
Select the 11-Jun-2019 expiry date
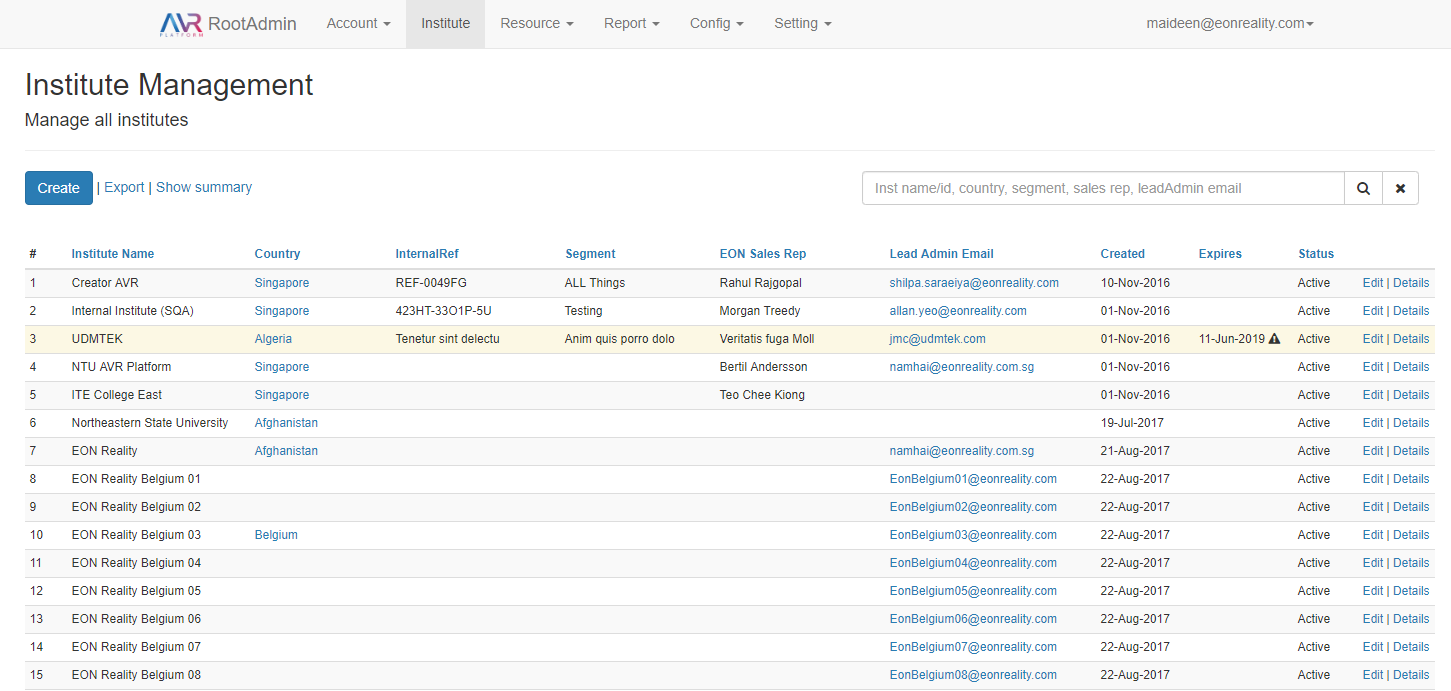(1232, 339)
